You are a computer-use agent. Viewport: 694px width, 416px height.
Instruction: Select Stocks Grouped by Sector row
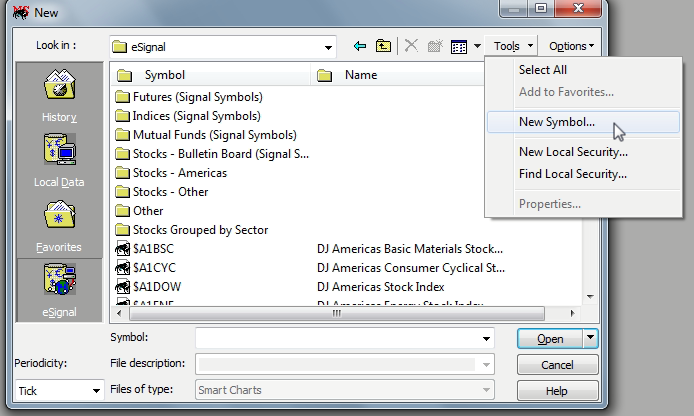click(x=191, y=230)
